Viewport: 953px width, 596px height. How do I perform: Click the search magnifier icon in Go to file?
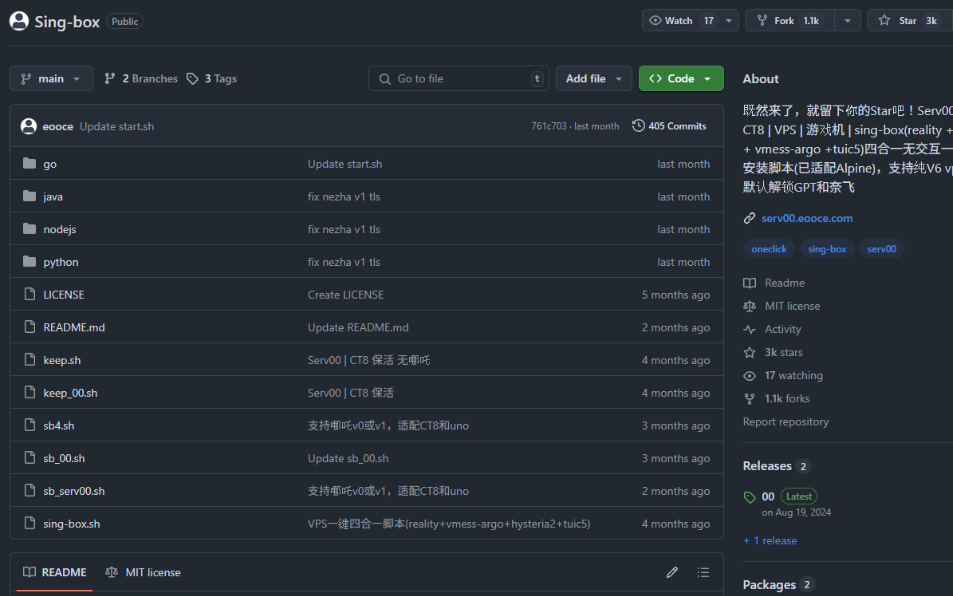(385, 79)
